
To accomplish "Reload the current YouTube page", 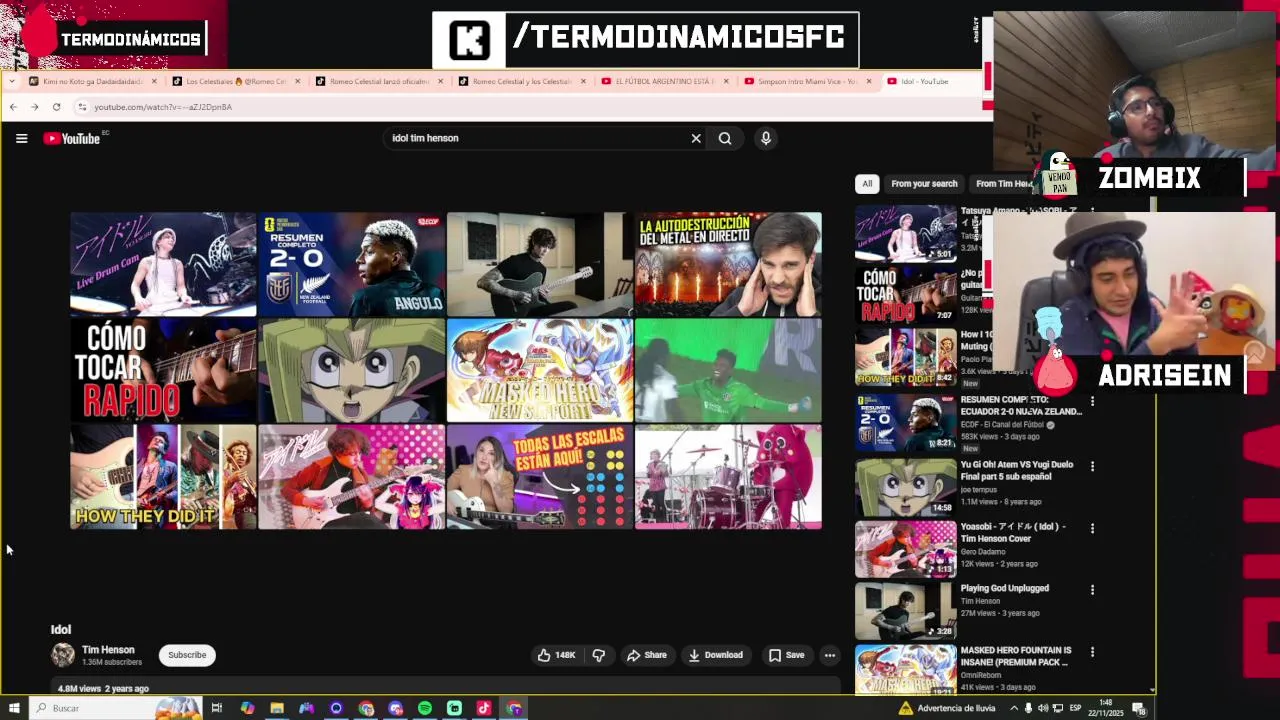I will pos(56,107).
